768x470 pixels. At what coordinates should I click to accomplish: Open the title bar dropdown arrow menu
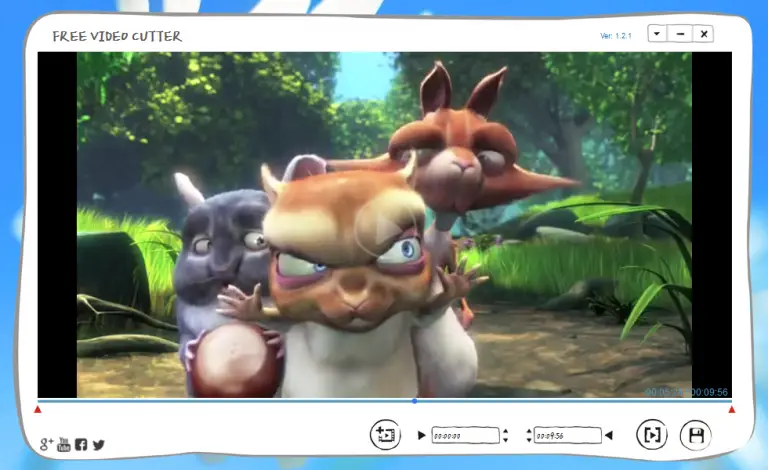point(657,34)
